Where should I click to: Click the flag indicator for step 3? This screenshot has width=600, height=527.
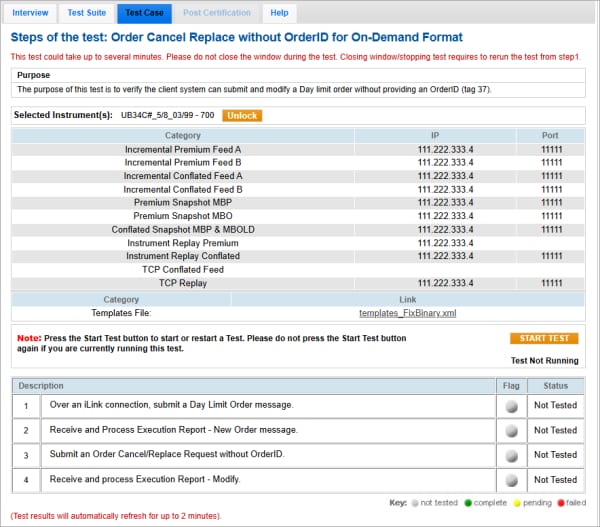(x=511, y=456)
